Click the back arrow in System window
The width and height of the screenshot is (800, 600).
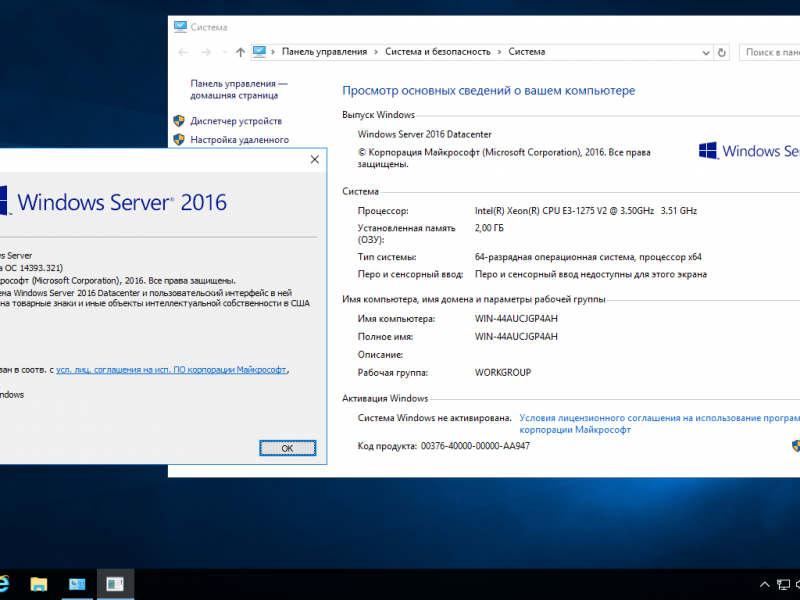click(183, 52)
